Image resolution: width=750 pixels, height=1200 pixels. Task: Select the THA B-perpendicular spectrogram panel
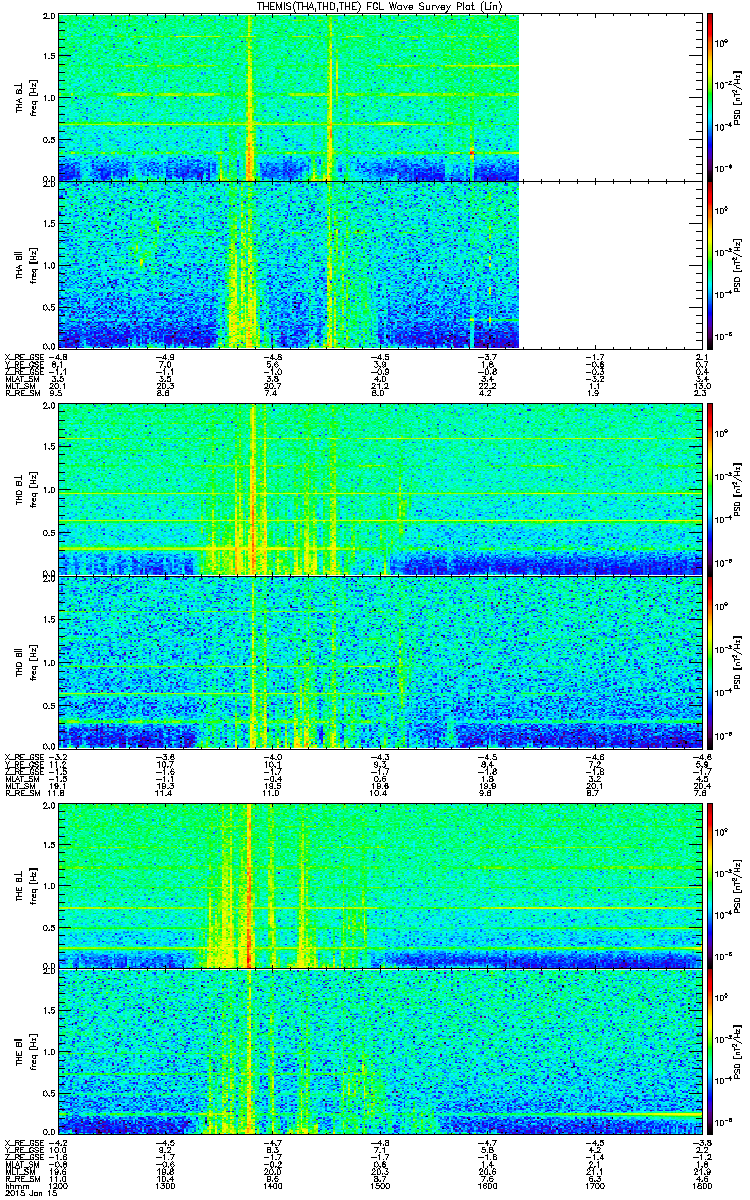tap(289, 96)
